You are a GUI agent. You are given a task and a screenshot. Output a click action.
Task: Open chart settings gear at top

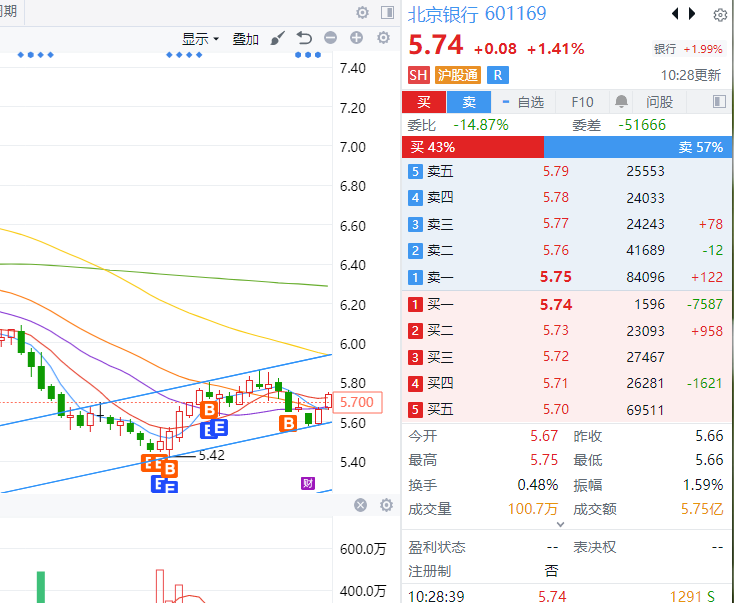click(362, 12)
